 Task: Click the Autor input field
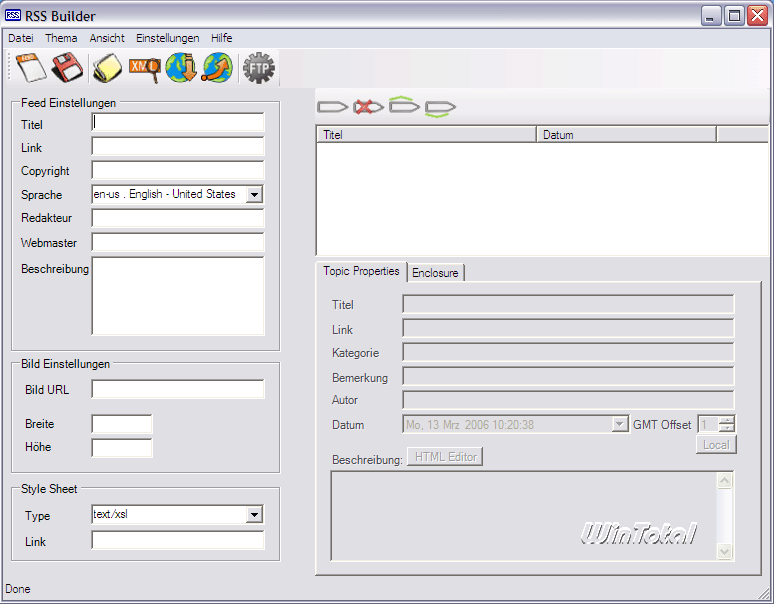tap(568, 400)
